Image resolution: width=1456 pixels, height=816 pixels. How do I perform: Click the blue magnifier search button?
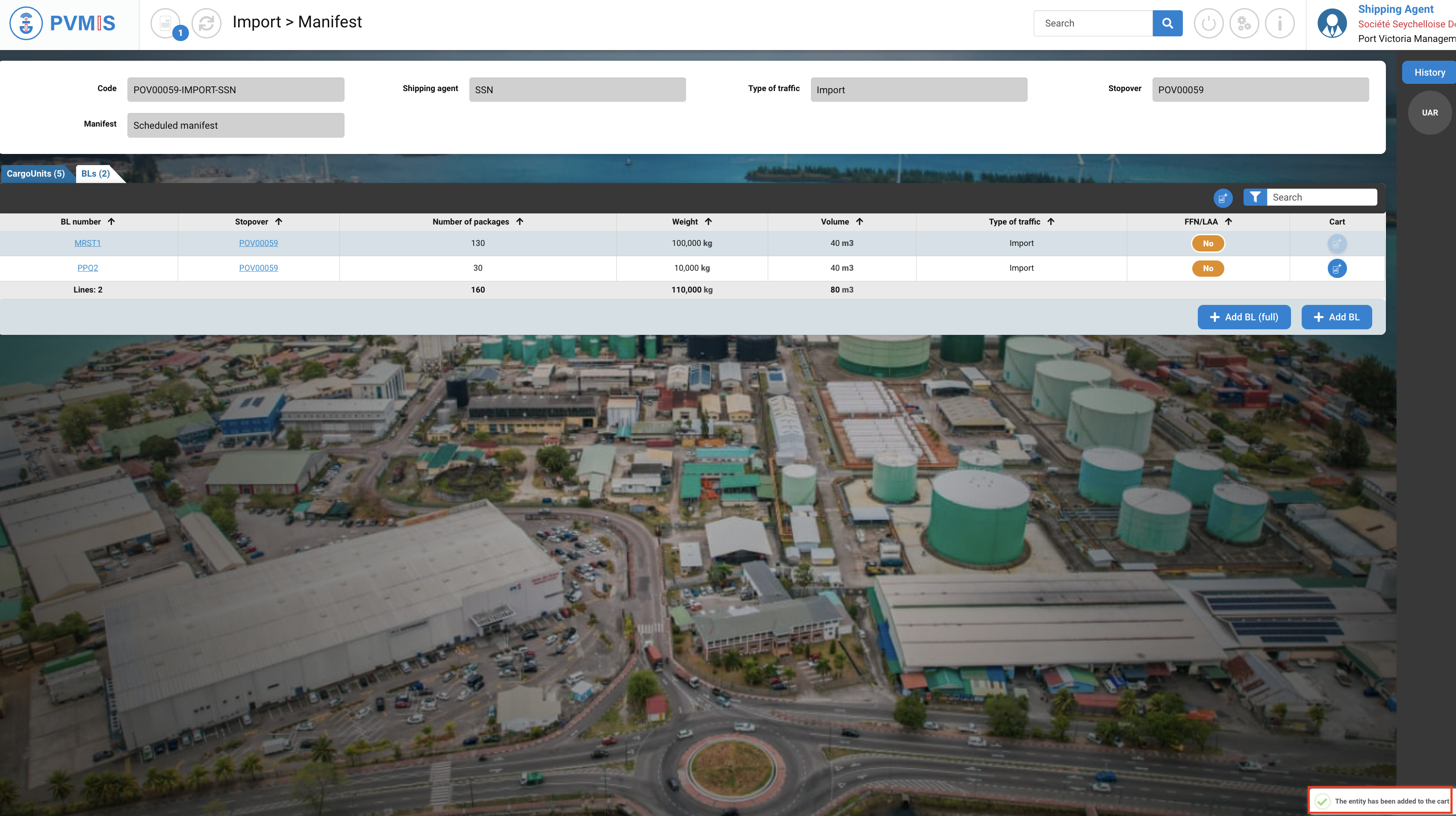coord(1167,23)
